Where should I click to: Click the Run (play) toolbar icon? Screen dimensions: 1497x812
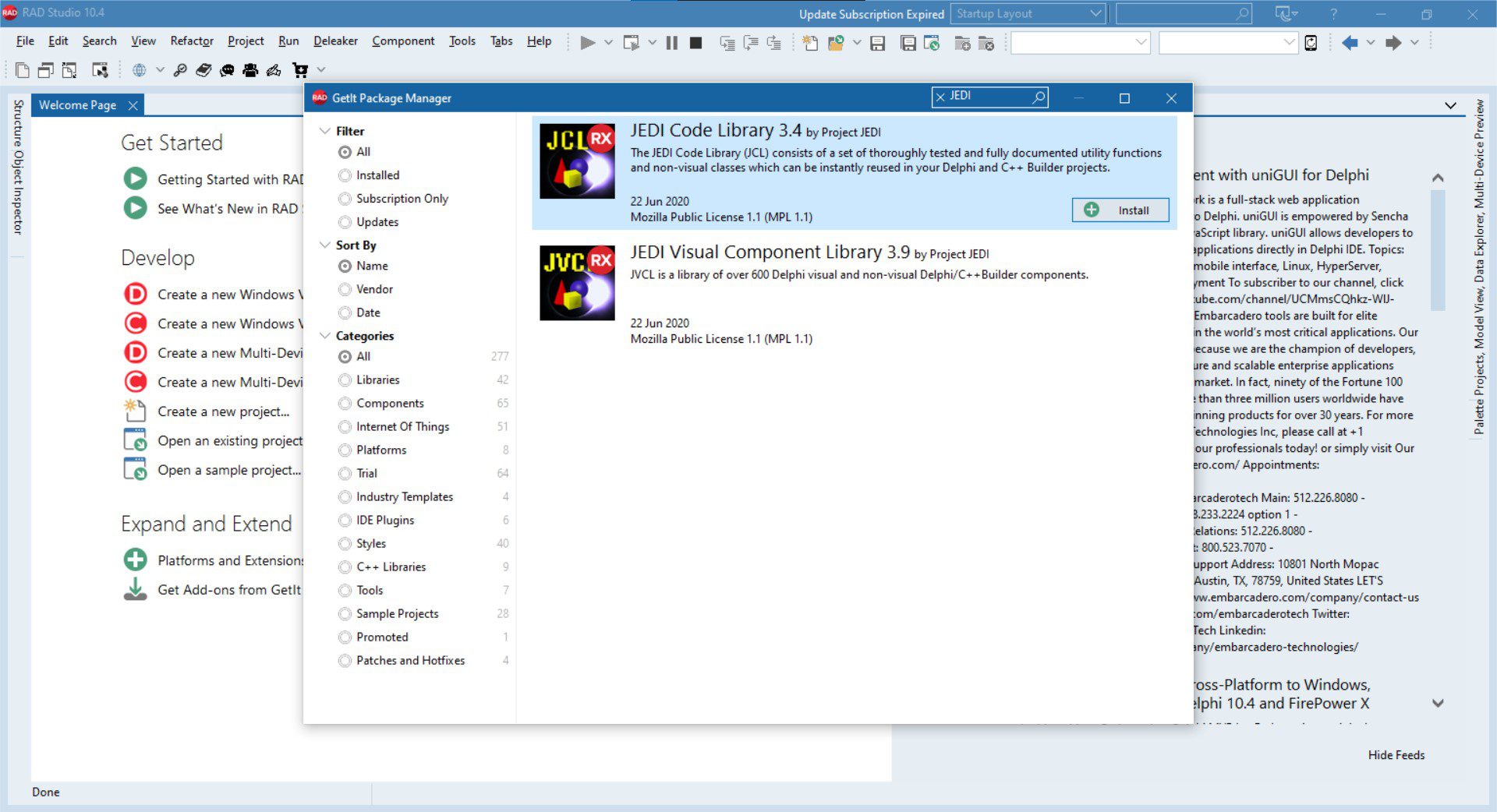(588, 43)
